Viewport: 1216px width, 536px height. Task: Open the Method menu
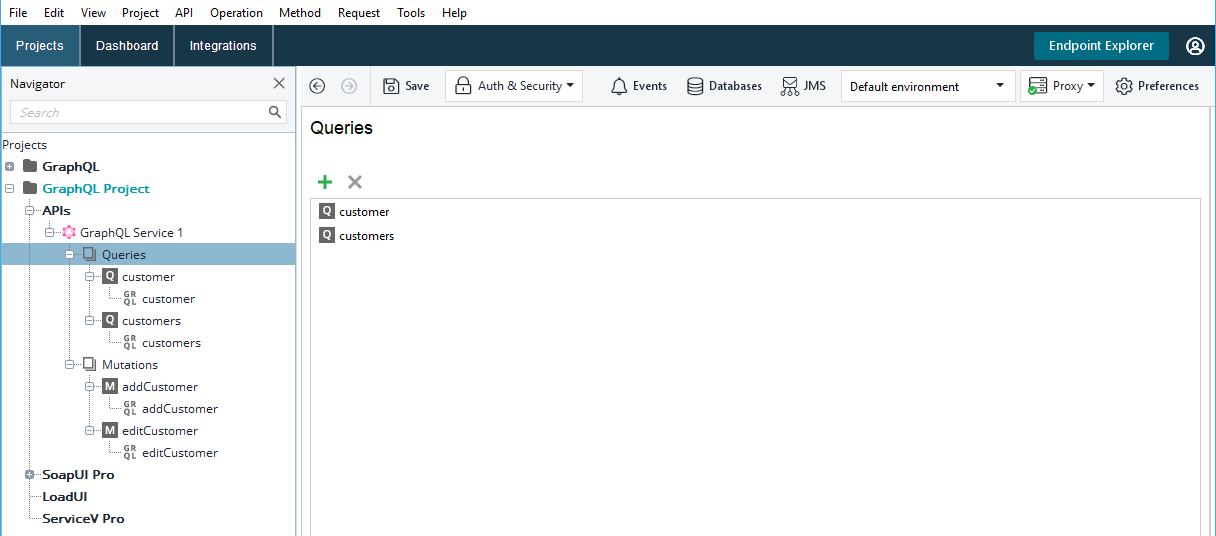(300, 13)
